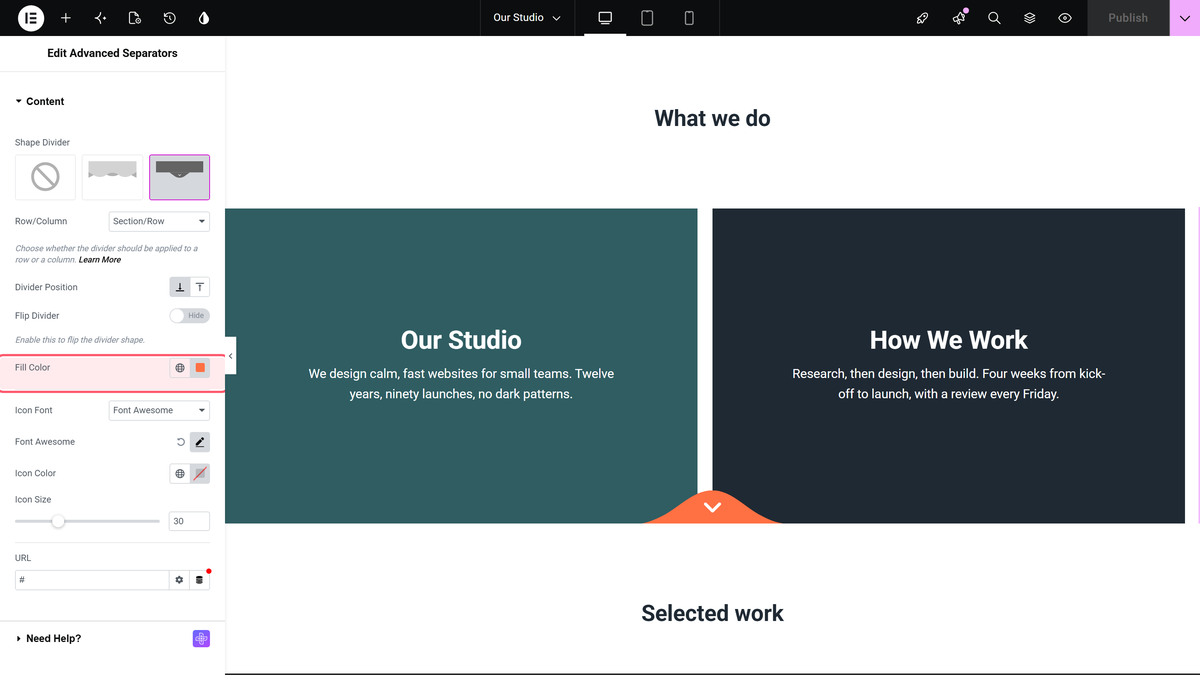1200x675 pixels.
Task: Switch to tablet device preview
Action: (x=647, y=18)
